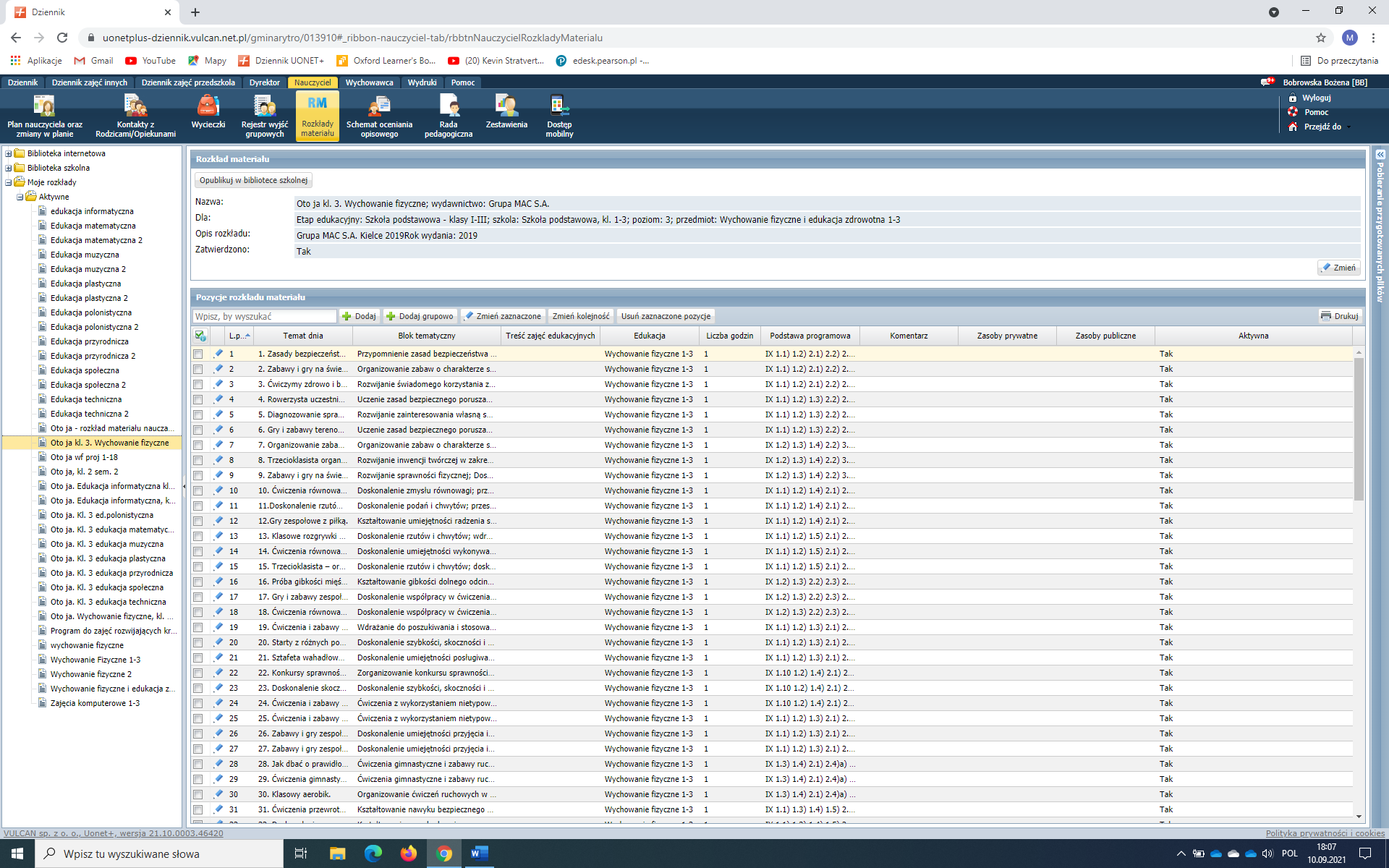Image resolution: width=1389 pixels, height=868 pixels.
Task: Click the edit pencil icon in row 1
Action: point(218,354)
